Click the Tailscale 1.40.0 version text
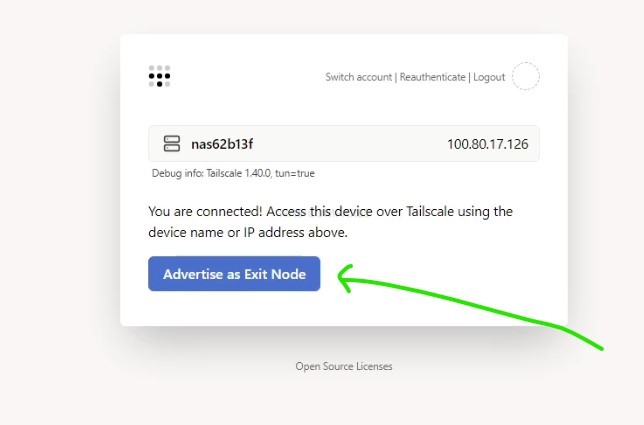 tap(238, 173)
